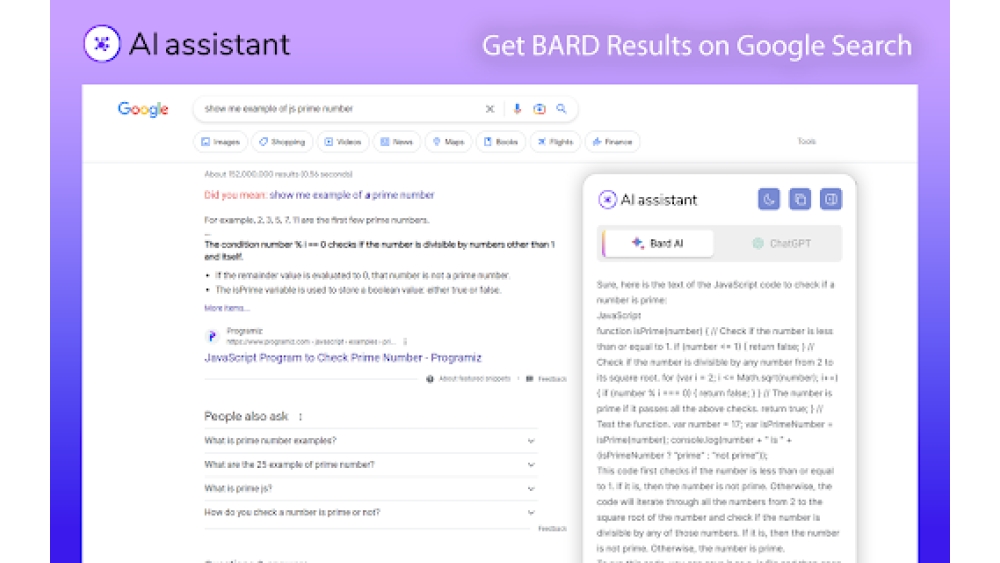Open the Books filter
The width and height of the screenshot is (1000, 563).
point(501,142)
